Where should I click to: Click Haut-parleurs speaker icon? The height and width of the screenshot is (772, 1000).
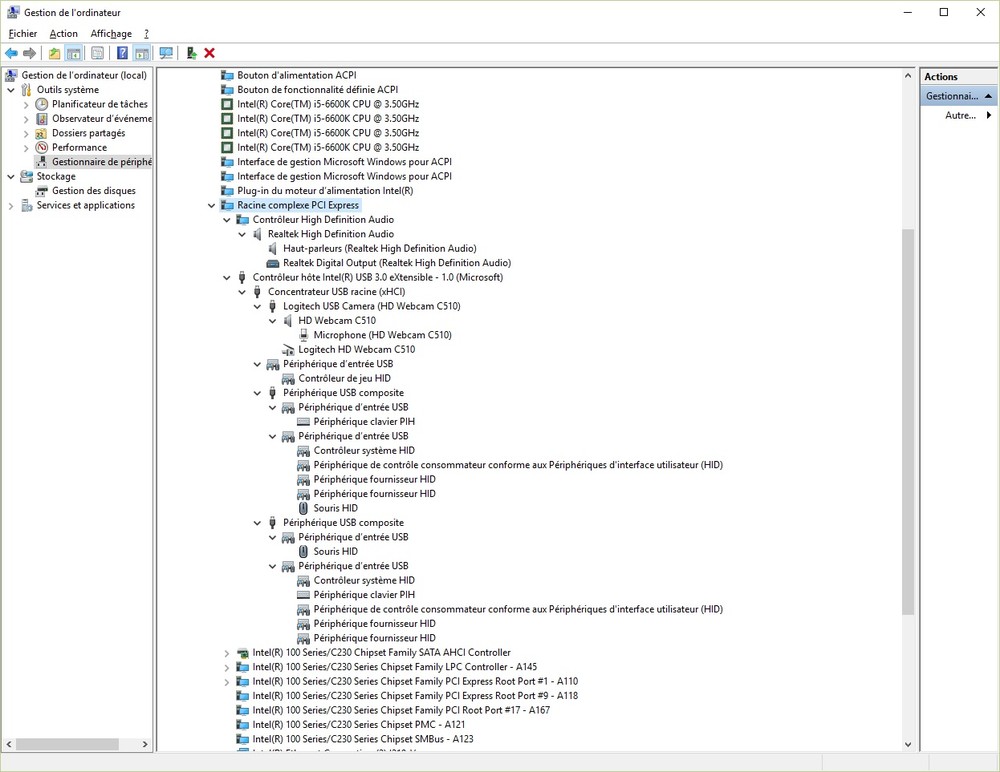pos(272,249)
